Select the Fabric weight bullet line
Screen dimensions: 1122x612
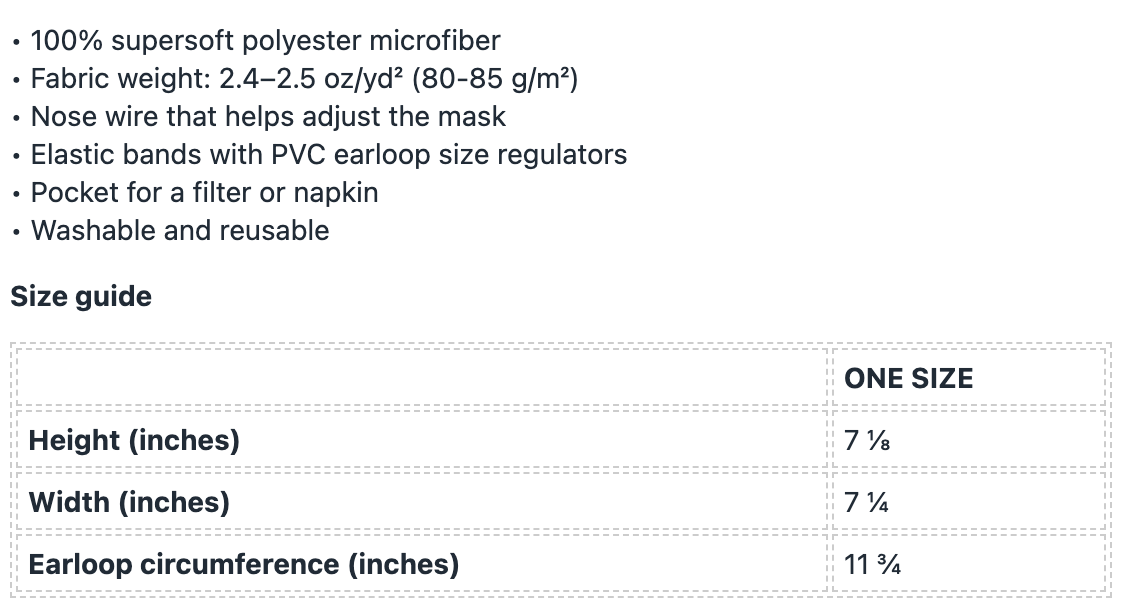coord(304,79)
